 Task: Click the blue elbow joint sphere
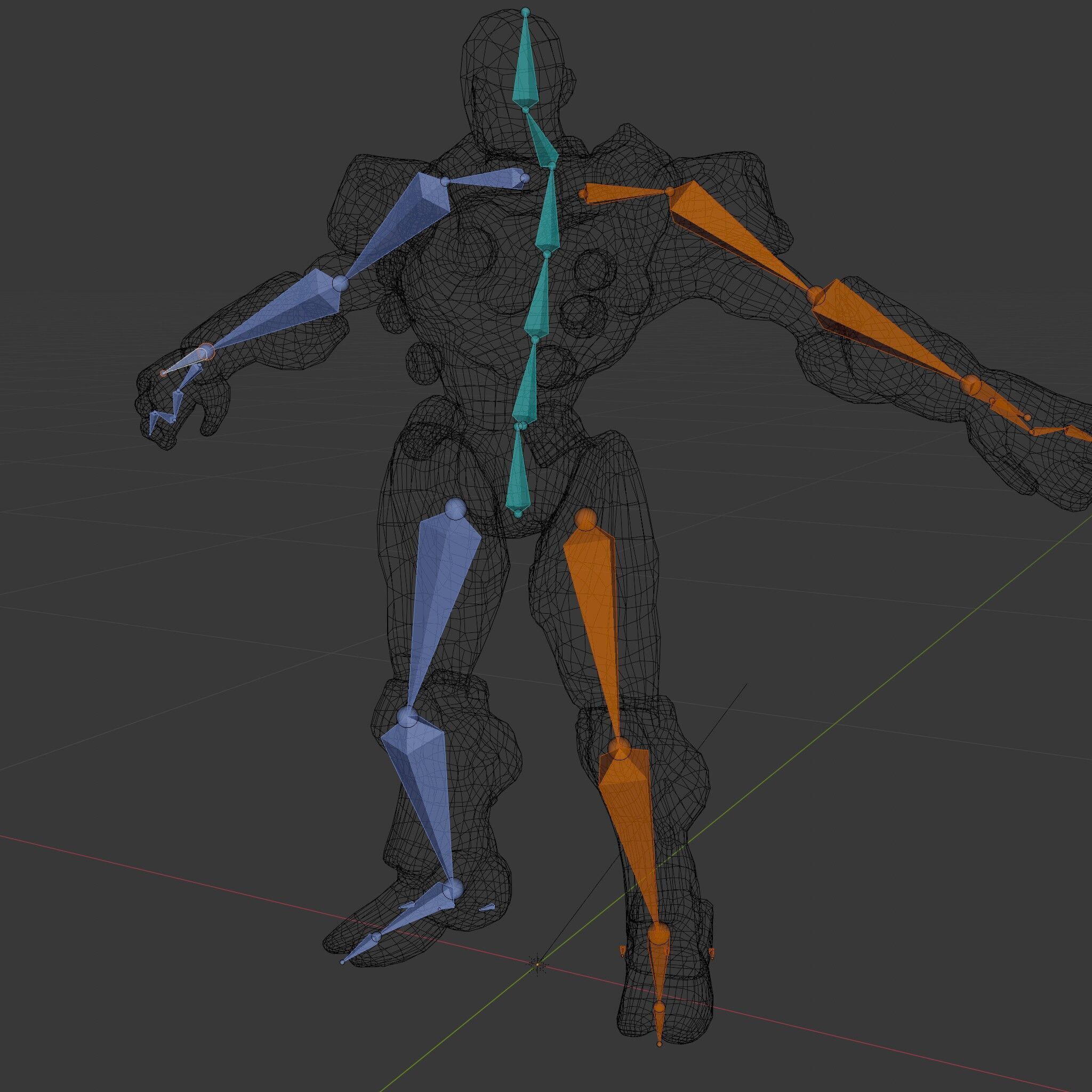pos(340,283)
